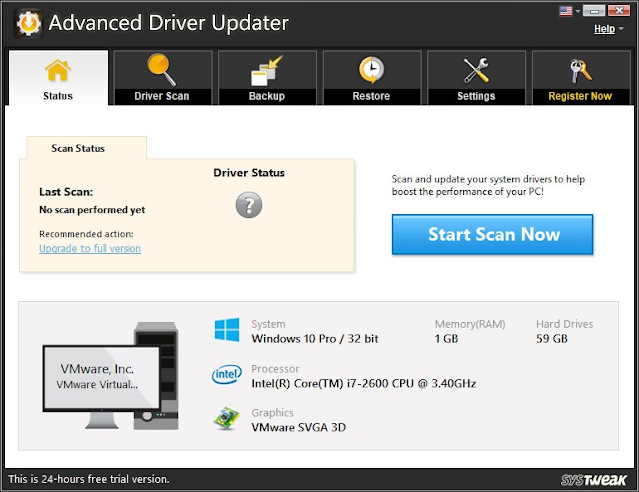
Task: Click the VMware computer illustration
Action: (x=110, y=375)
